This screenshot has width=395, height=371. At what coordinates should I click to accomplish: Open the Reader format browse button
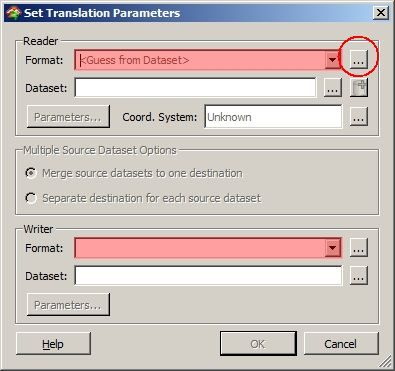(x=359, y=60)
